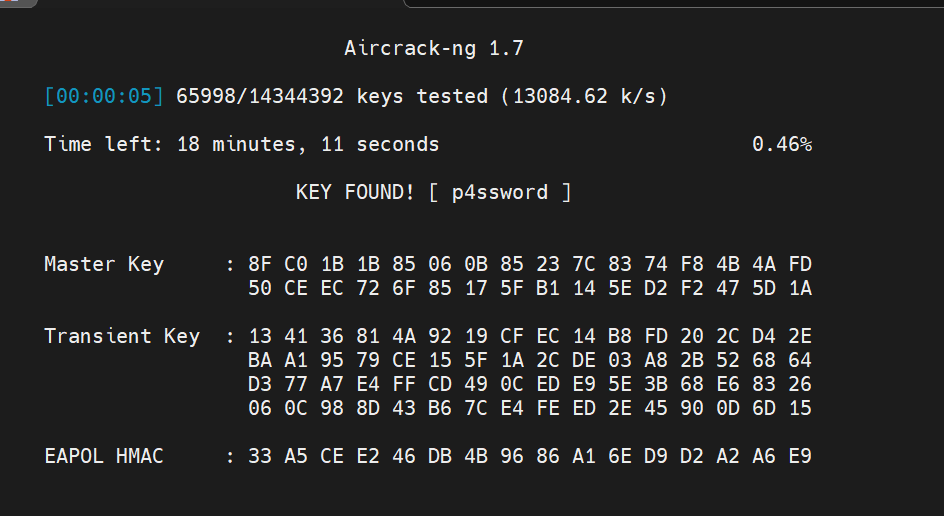This screenshot has height=516, width=944.
Task: Click the third Transient Key hex row
Action: tap(530, 384)
